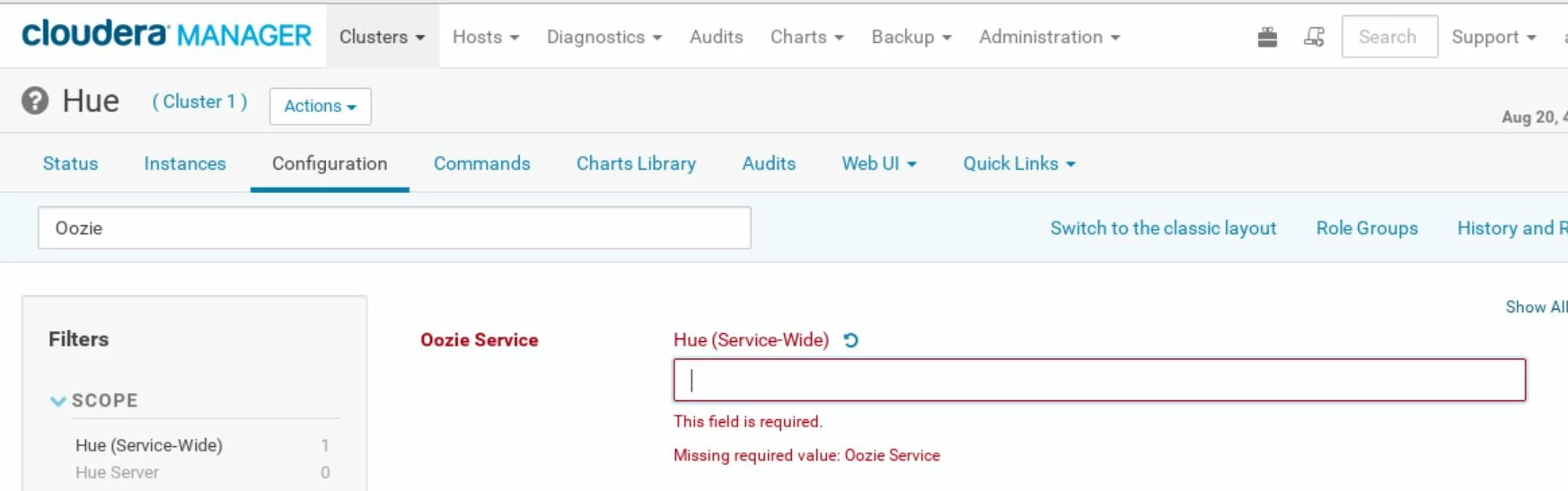Open the Backup dropdown menu
Screen dimensions: 1568x491
tap(912, 37)
